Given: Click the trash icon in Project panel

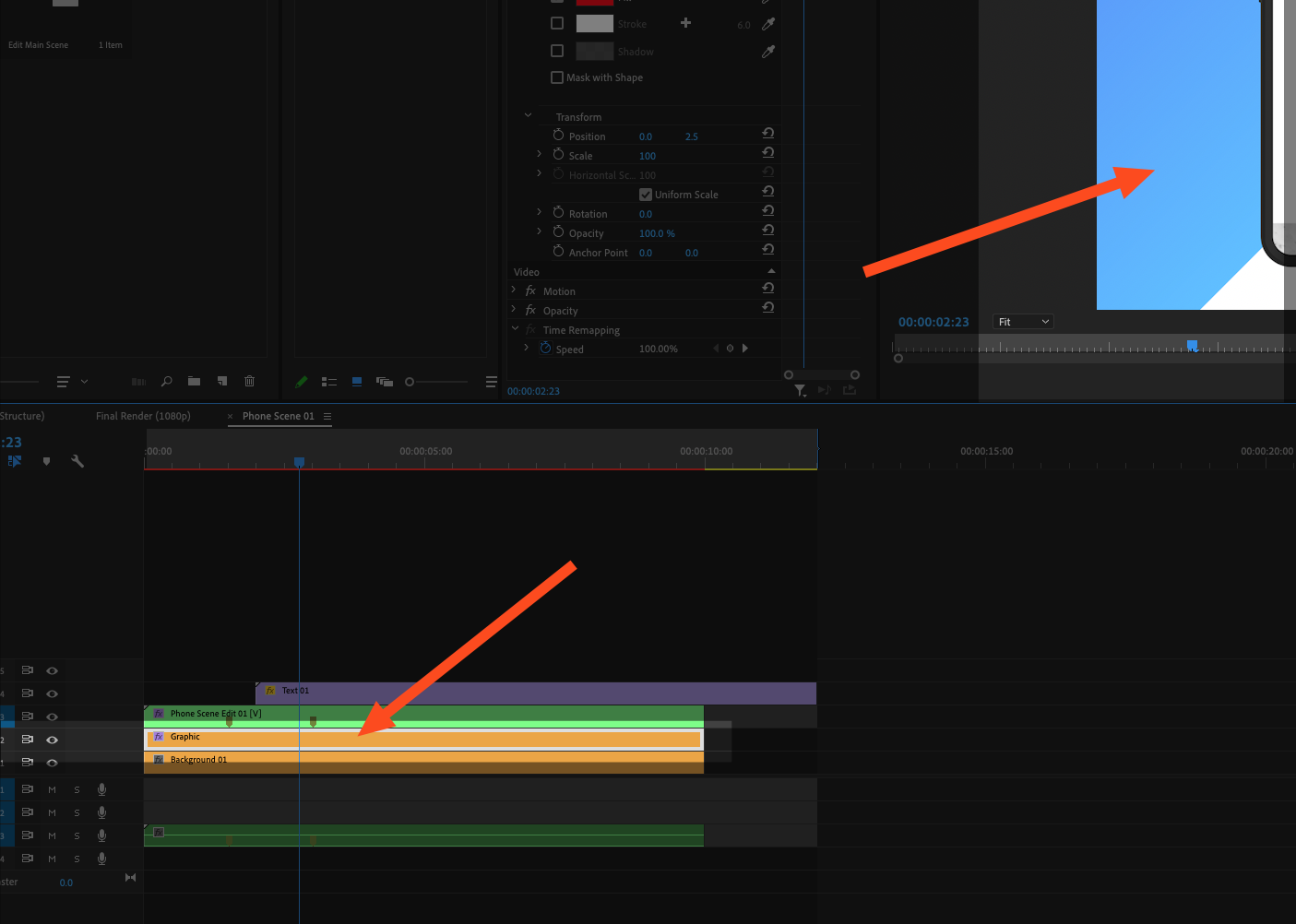Looking at the screenshot, I should [249, 381].
